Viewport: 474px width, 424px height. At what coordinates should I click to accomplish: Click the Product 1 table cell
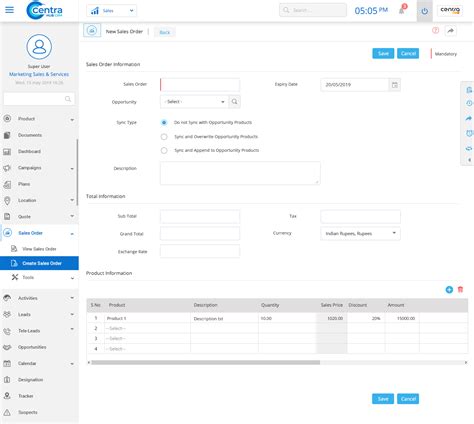(147, 318)
